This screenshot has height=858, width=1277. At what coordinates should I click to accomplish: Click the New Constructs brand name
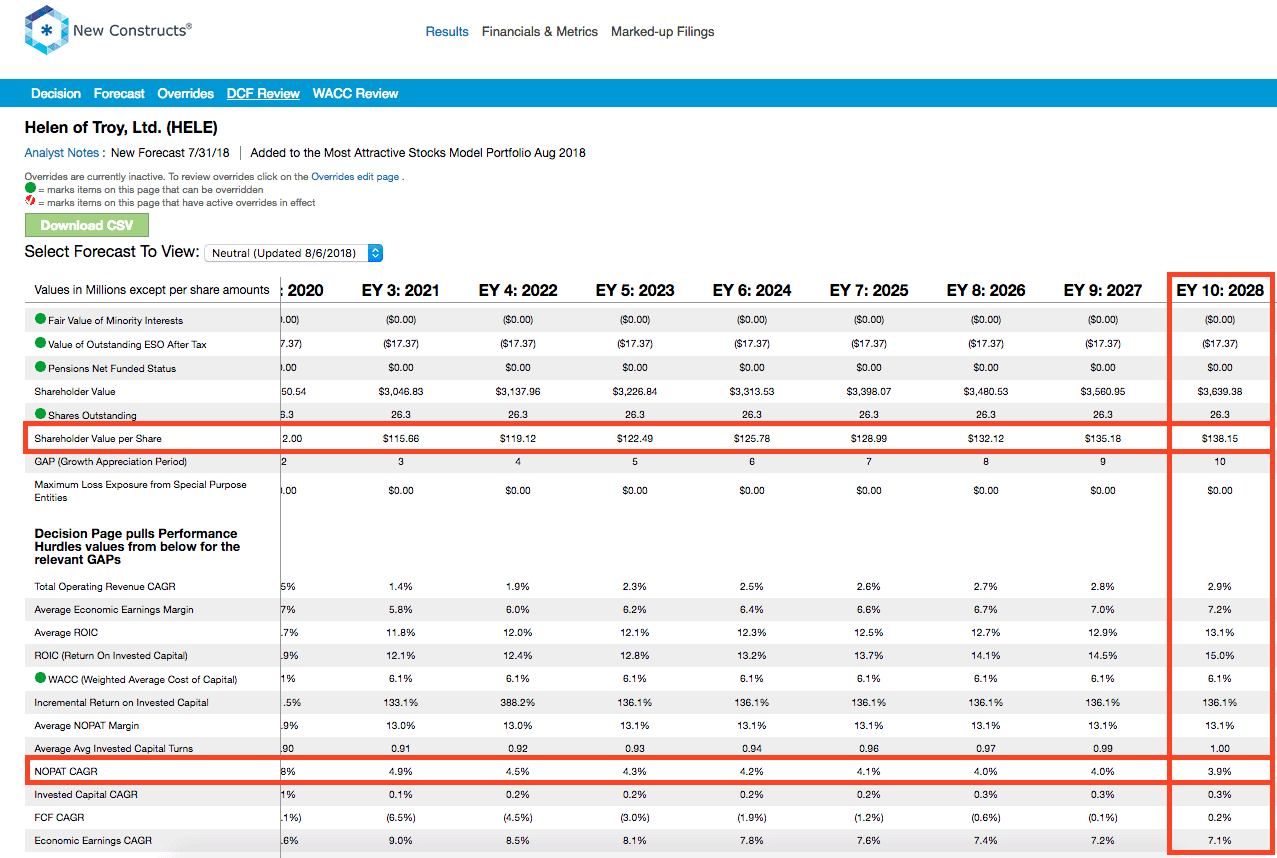[130, 31]
